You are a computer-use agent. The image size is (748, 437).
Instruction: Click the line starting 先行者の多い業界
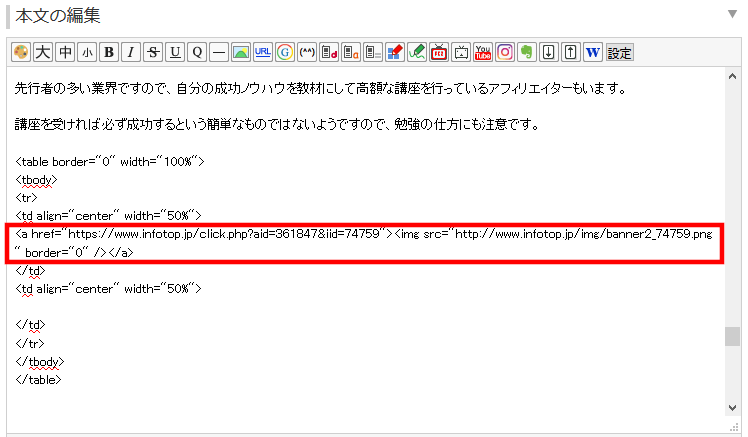(320, 88)
